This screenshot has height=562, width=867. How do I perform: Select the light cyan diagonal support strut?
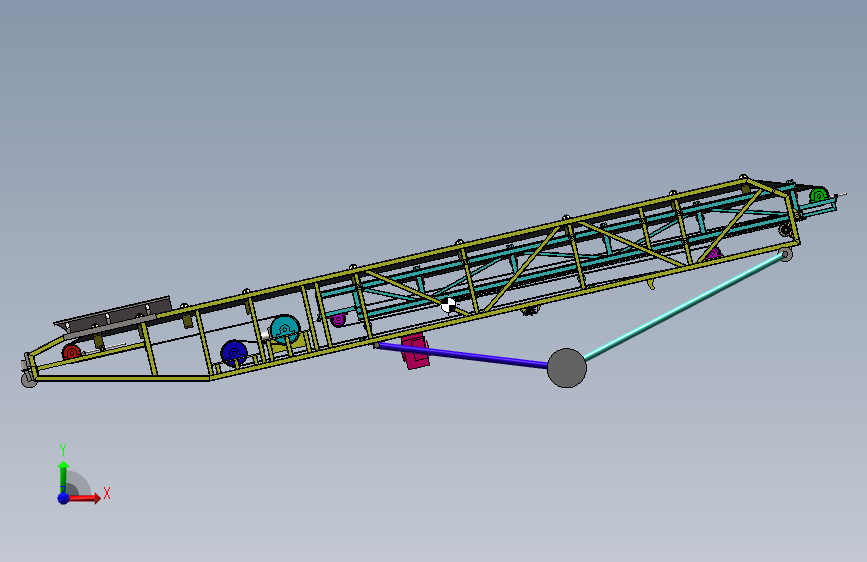(x=683, y=306)
